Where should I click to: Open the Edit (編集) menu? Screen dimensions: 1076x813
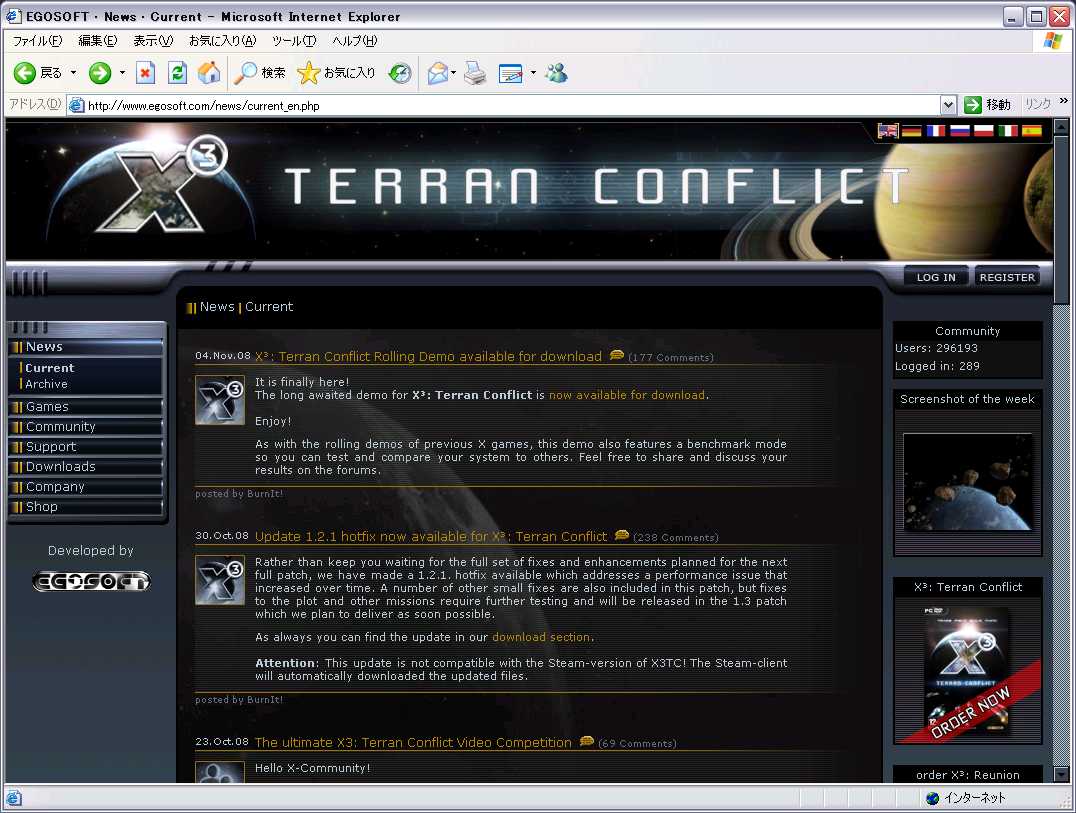pyautogui.click(x=97, y=40)
